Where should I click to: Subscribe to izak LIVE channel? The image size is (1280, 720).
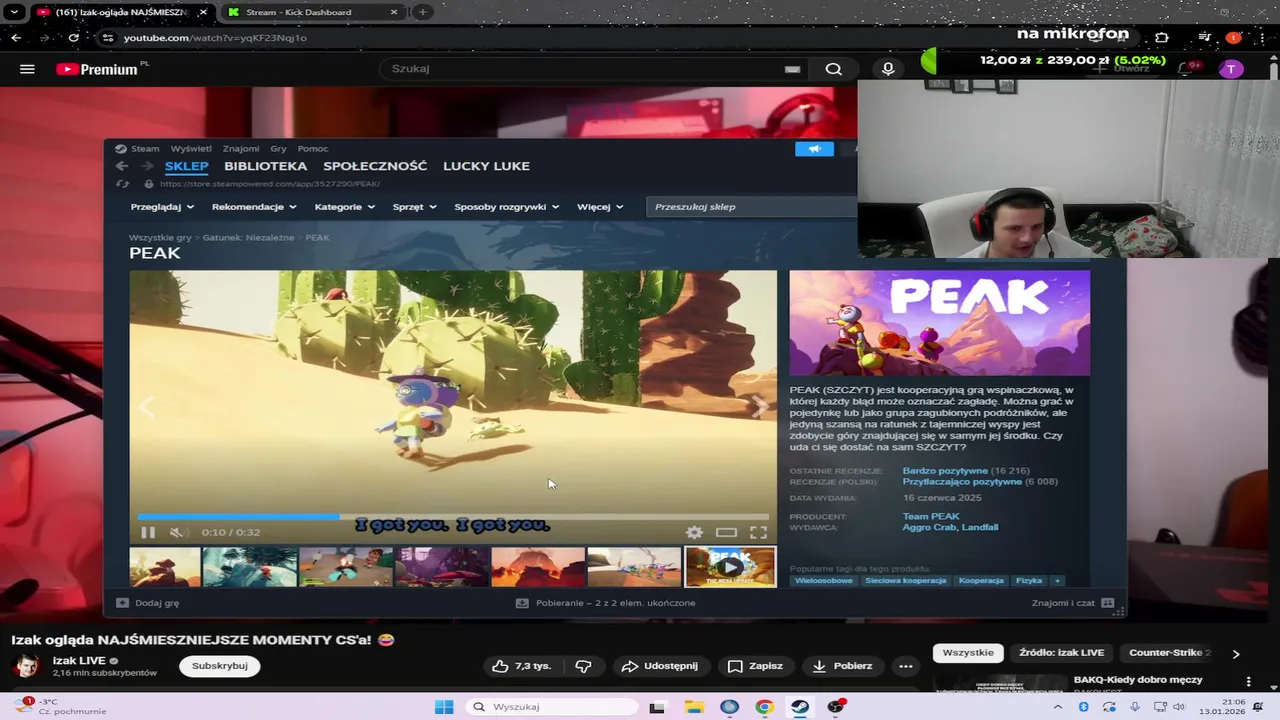[x=219, y=666]
